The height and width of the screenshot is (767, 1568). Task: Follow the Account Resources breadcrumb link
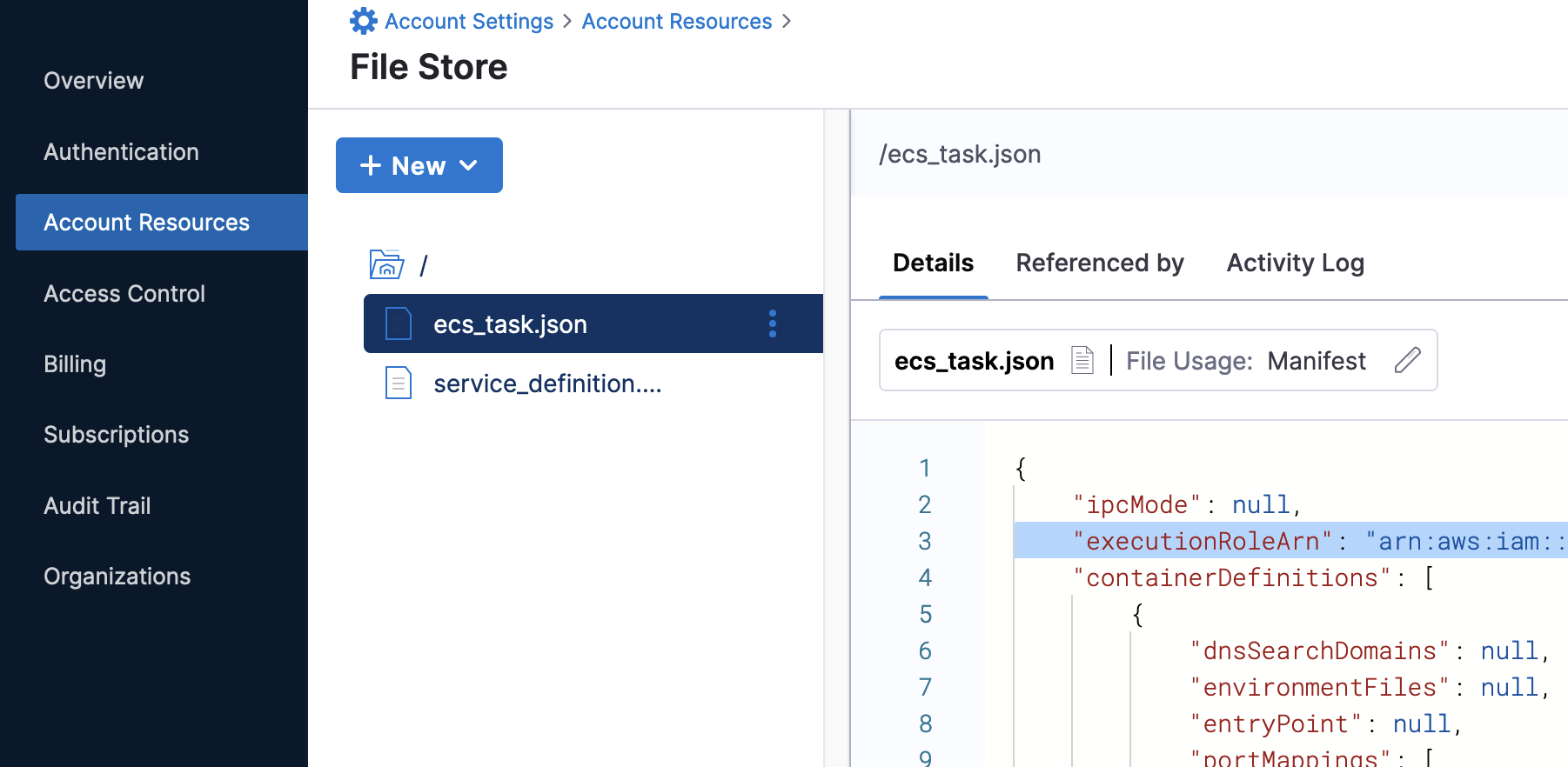(x=676, y=21)
